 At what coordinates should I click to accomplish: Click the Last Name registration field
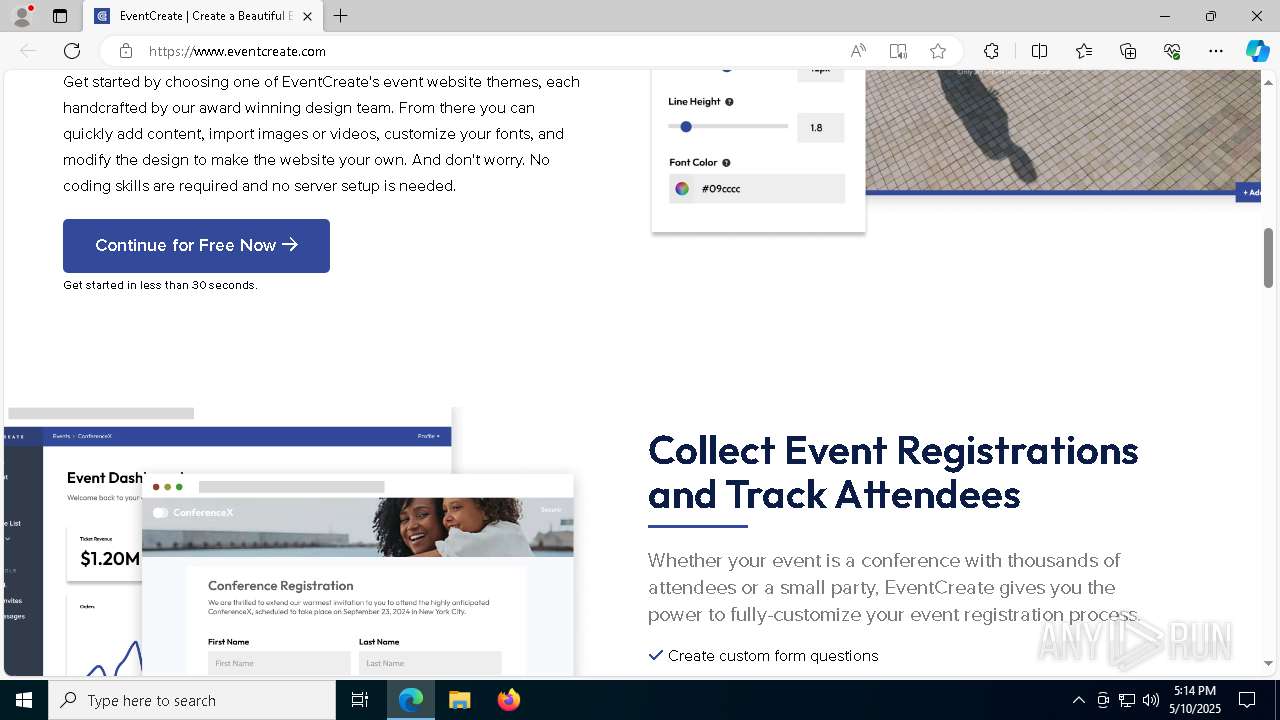pos(430,663)
